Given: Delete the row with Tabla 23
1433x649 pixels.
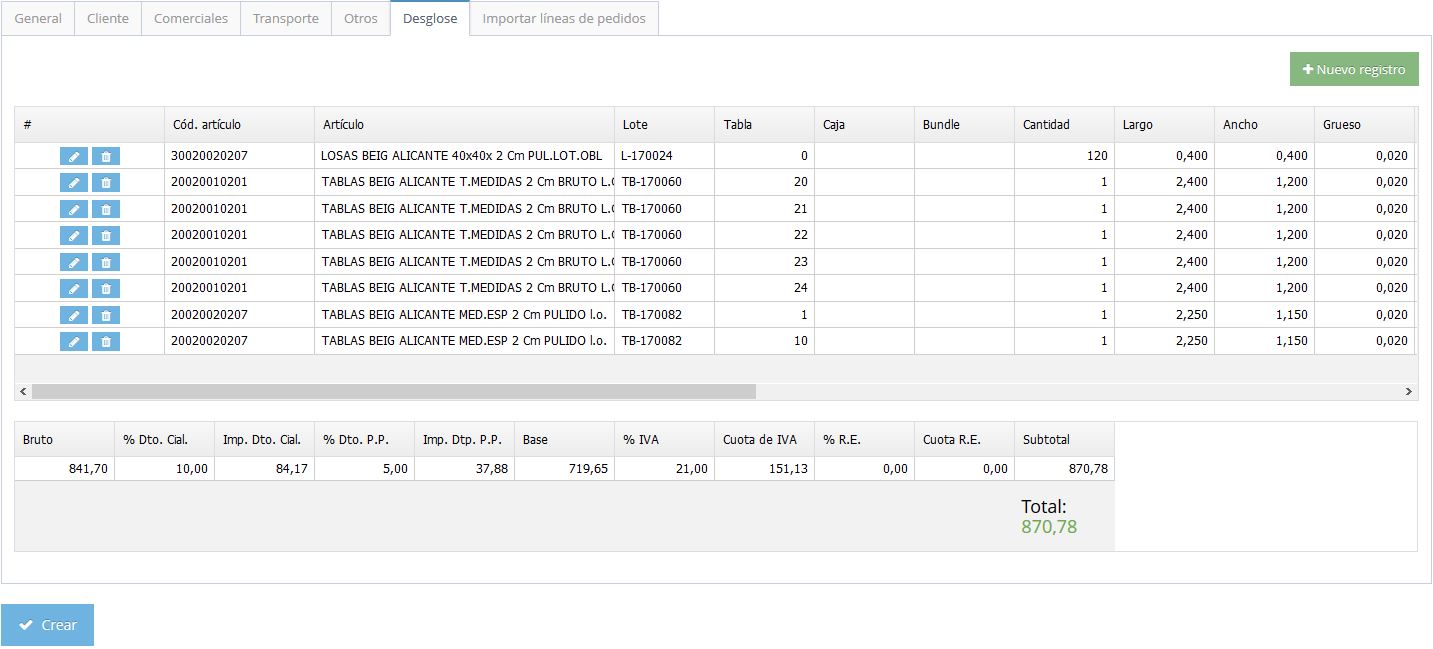Looking at the screenshot, I should tap(106, 262).
